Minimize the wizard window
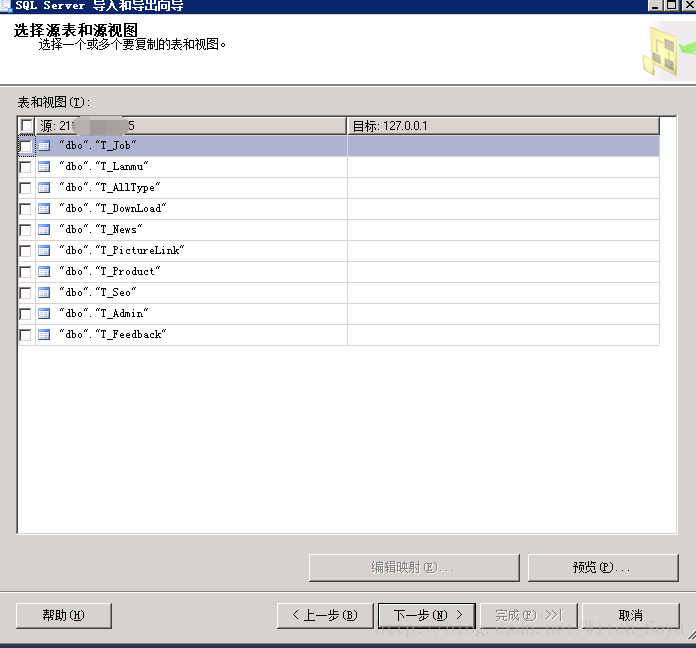This screenshot has width=696, height=648. tap(655, 5)
